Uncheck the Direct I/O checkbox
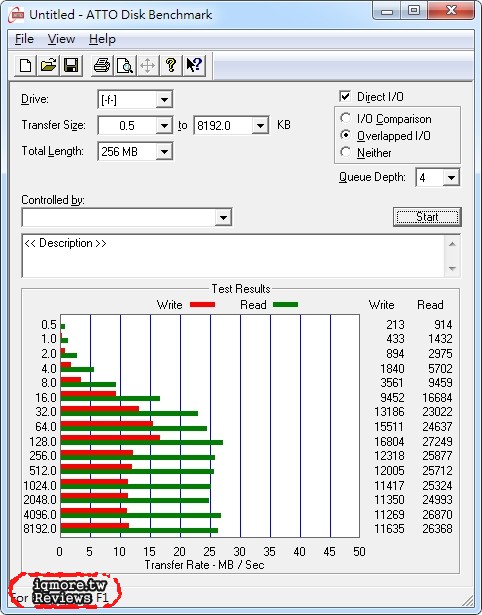This screenshot has width=482, height=615. [x=345, y=96]
